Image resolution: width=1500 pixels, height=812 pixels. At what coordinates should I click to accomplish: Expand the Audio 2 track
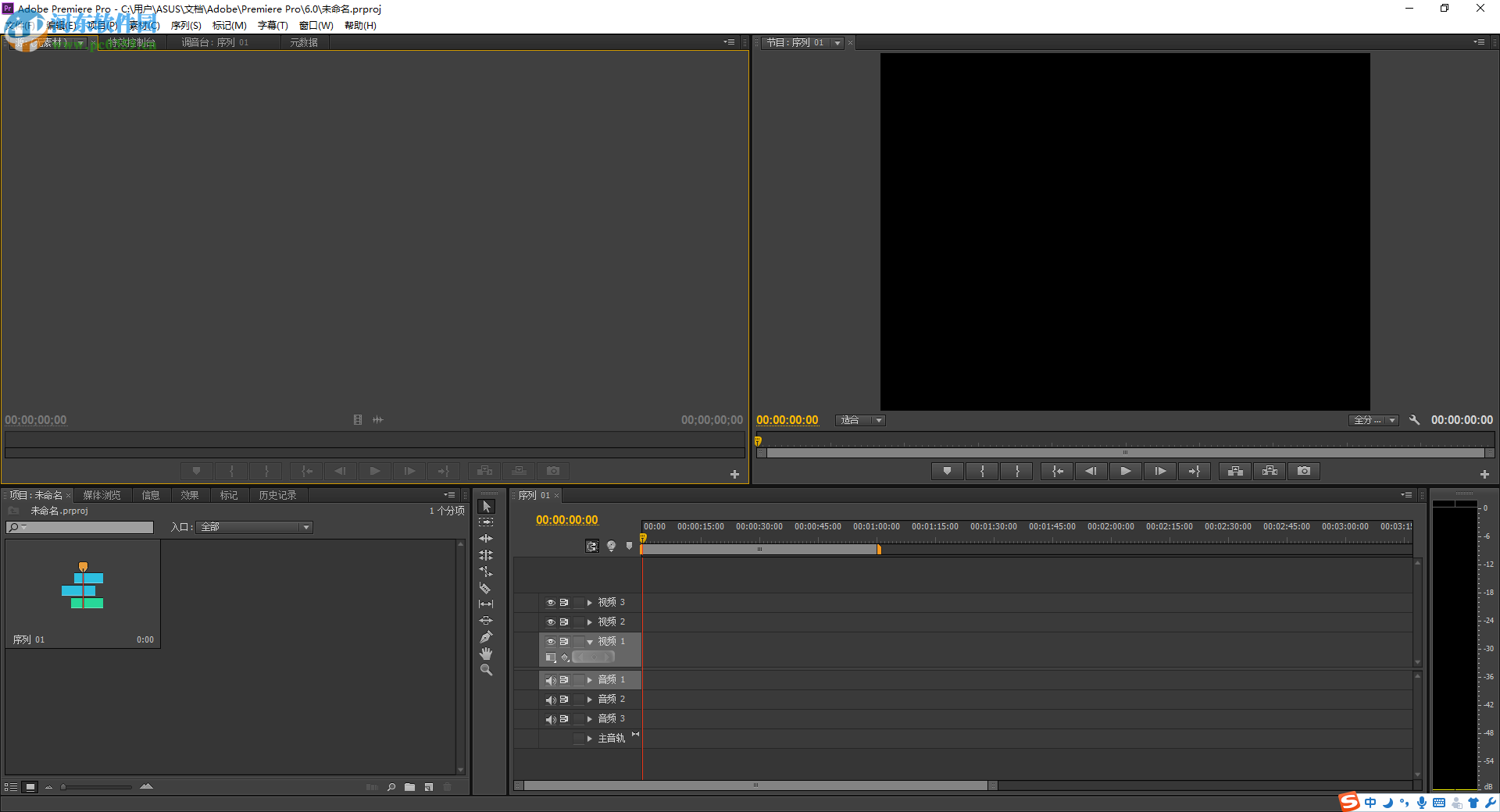590,700
